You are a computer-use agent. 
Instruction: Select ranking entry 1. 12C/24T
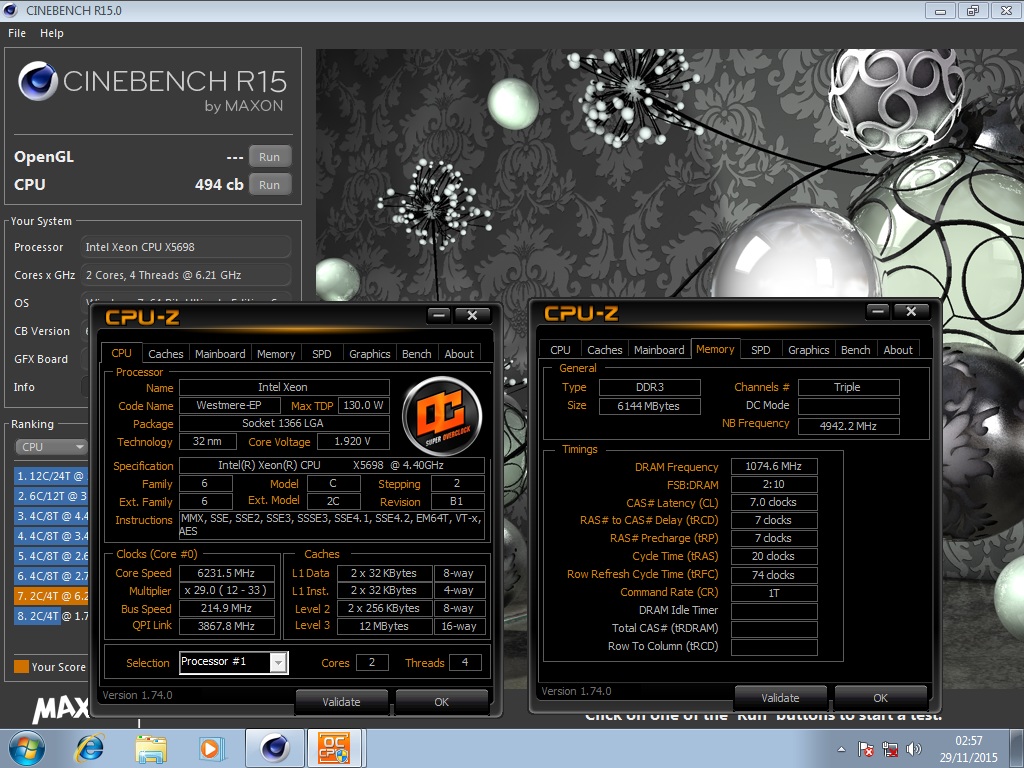[51, 476]
